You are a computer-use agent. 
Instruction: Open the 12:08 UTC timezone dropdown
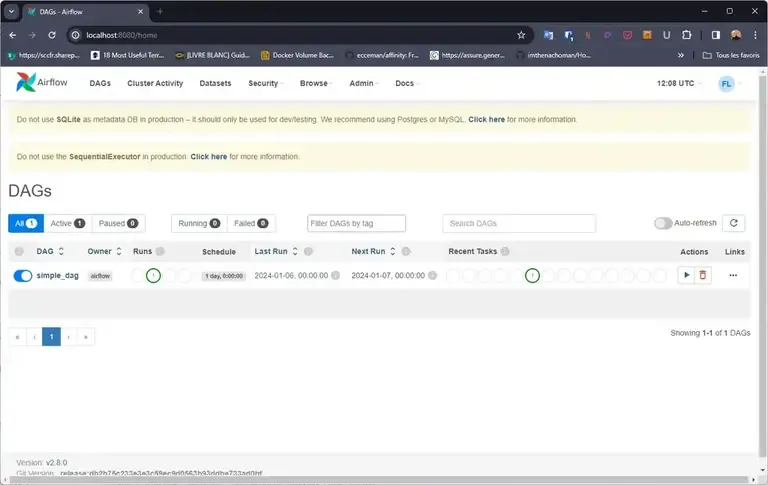[x=678, y=83]
